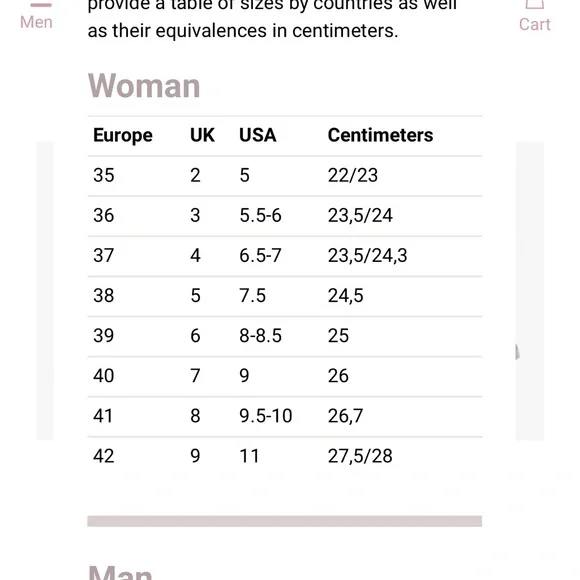Click the 22/23 centimeters value
Image resolution: width=580 pixels, height=580 pixels.
point(353,175)
